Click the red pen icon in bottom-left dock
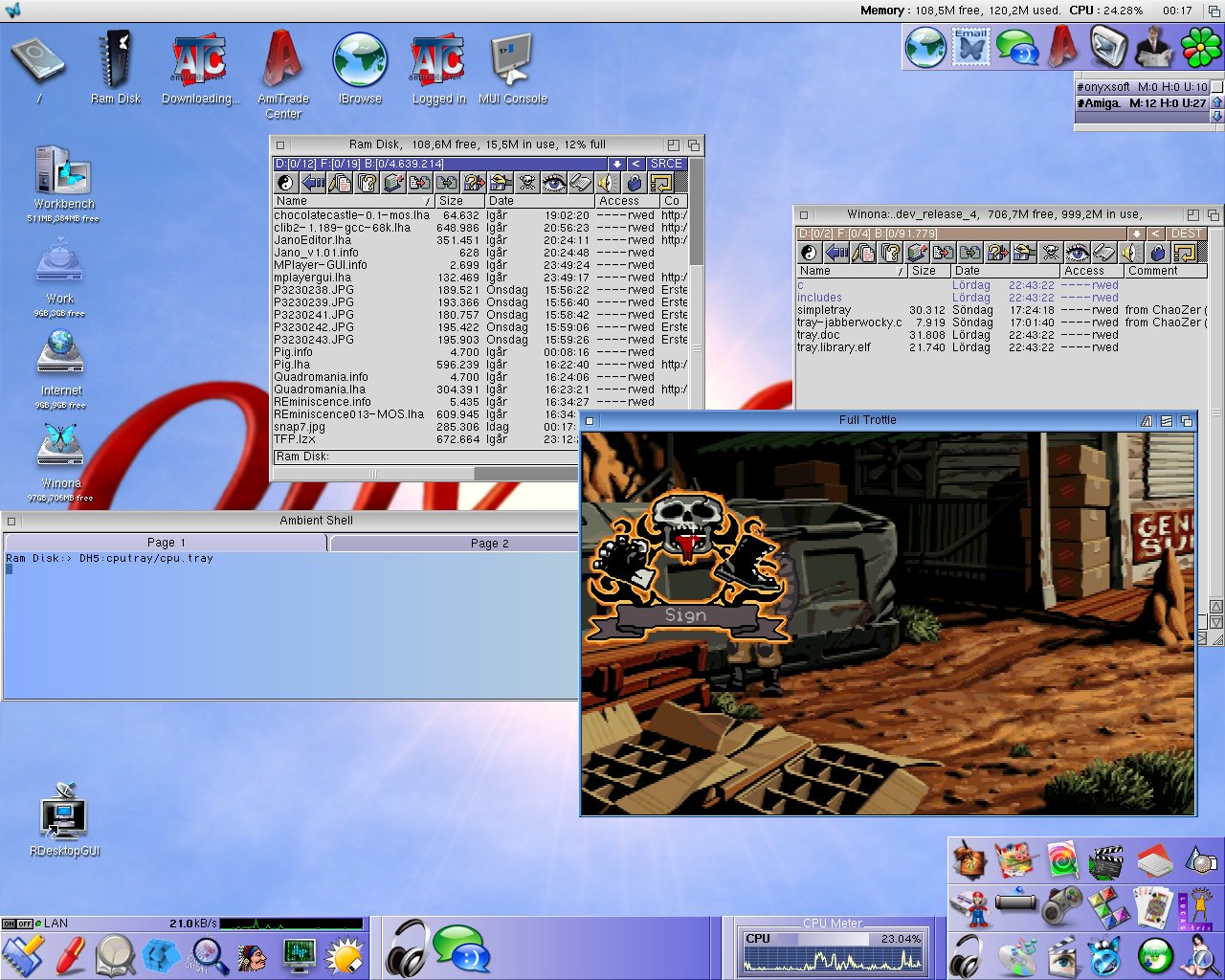Image resolution: width=1225 pixels, height=980 pixels. coord(69,955)
